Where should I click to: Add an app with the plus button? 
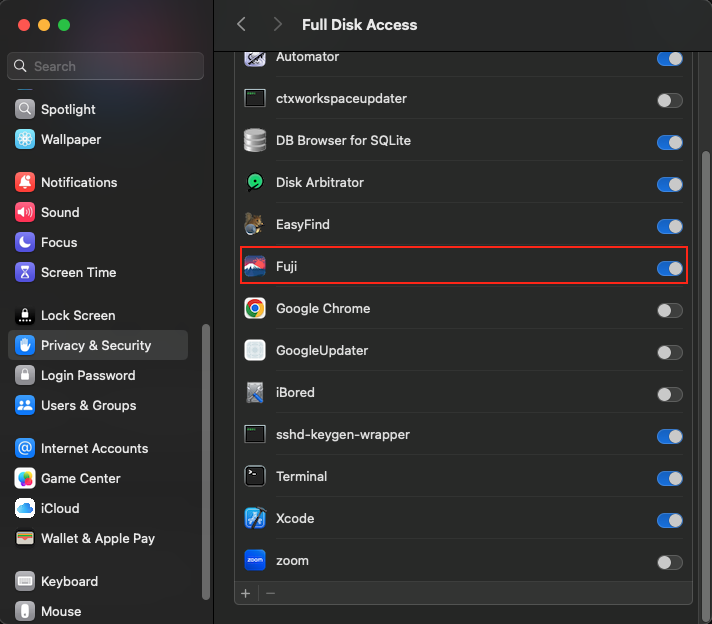pyautogui.click(x=246, y=593)
